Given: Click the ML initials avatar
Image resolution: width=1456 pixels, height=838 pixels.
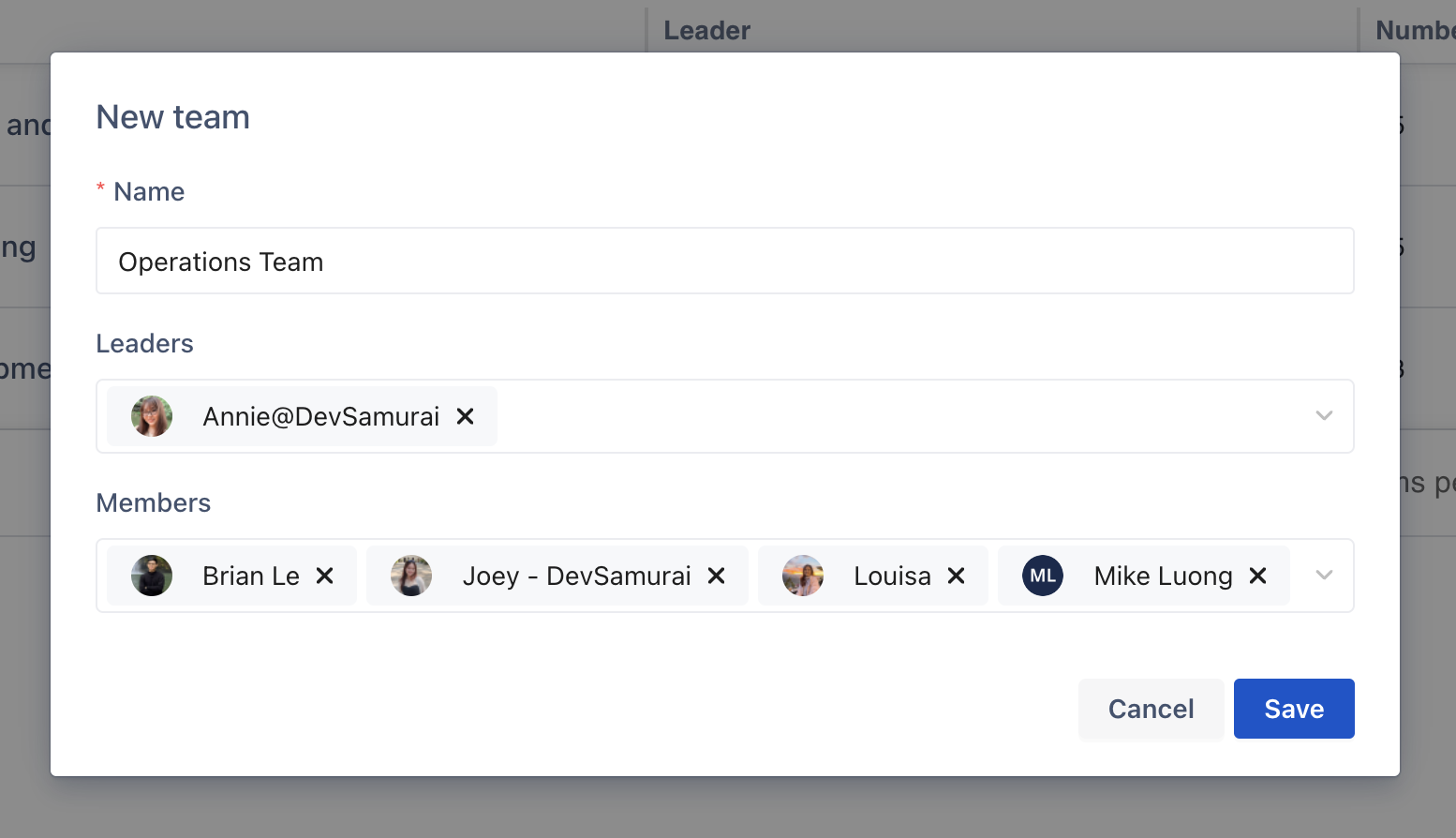Looking at the screenshot, I should pos(1043,576).
